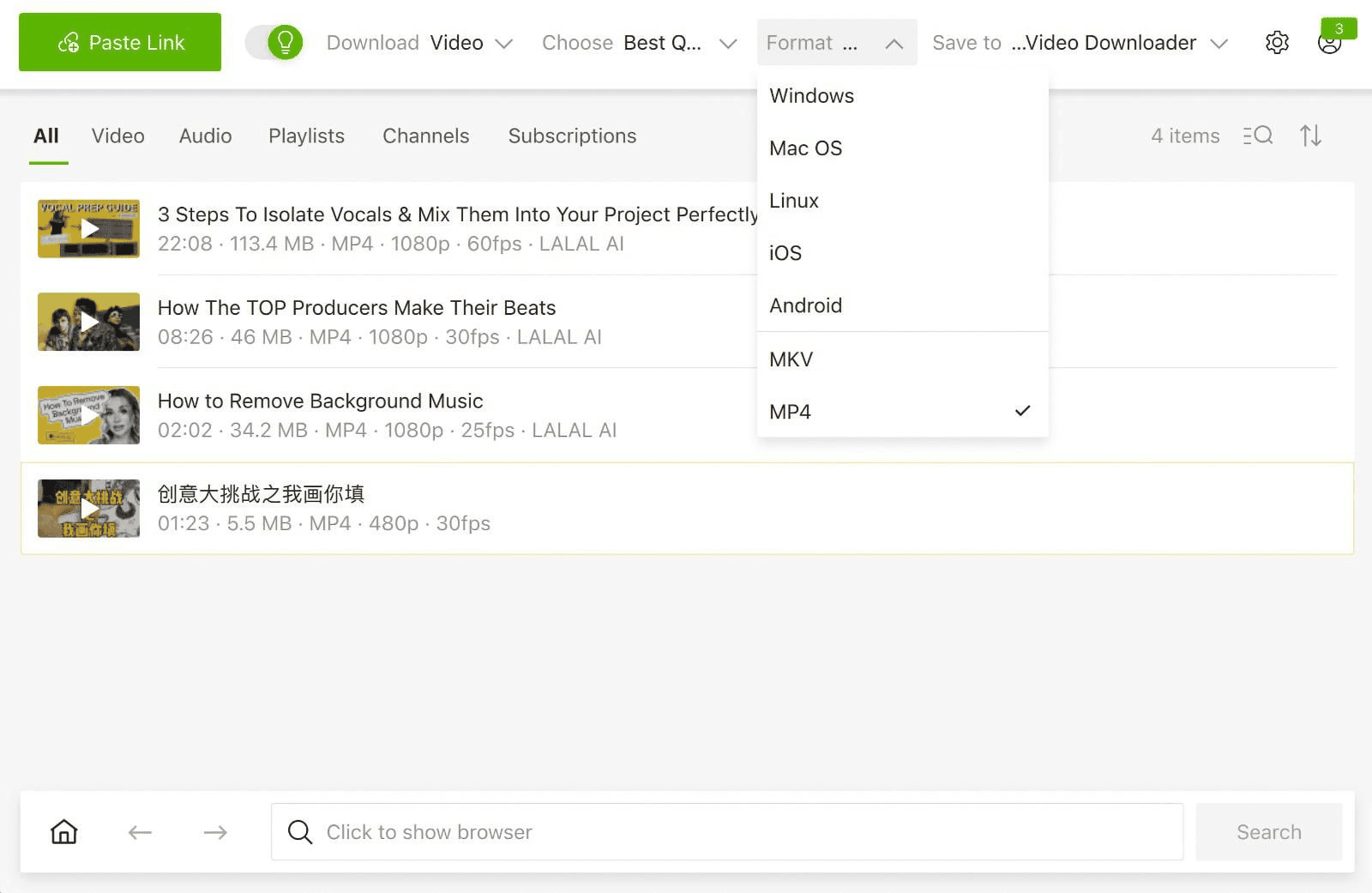The width and height of the screenshot is (1372, 893).
Task: Navigate forward in the built-in browser
Action: point(215,831)
